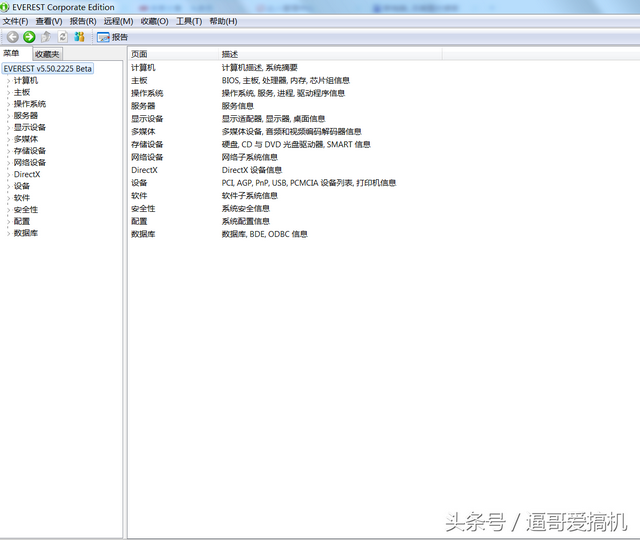
Task: Click the 报告 toolbar button
Action: (112, 38)
